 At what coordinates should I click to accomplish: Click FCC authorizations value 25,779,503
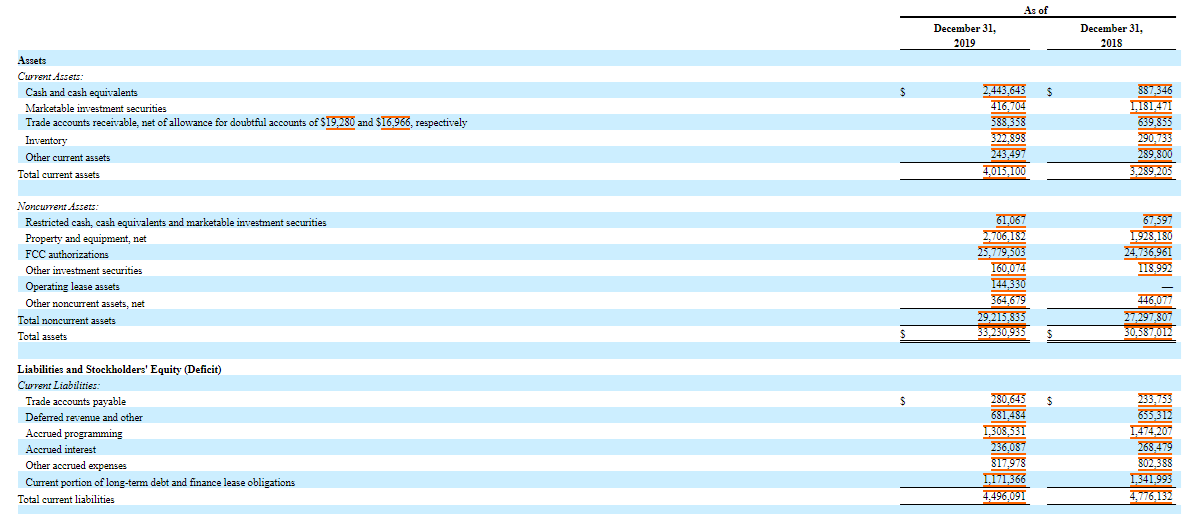point(1001,253)
